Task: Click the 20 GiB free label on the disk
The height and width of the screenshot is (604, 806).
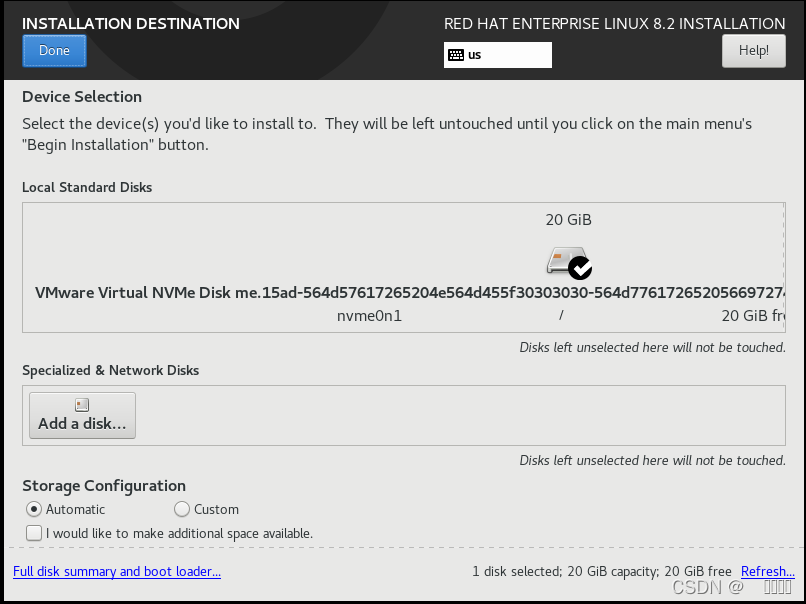Action: [753, 316]
